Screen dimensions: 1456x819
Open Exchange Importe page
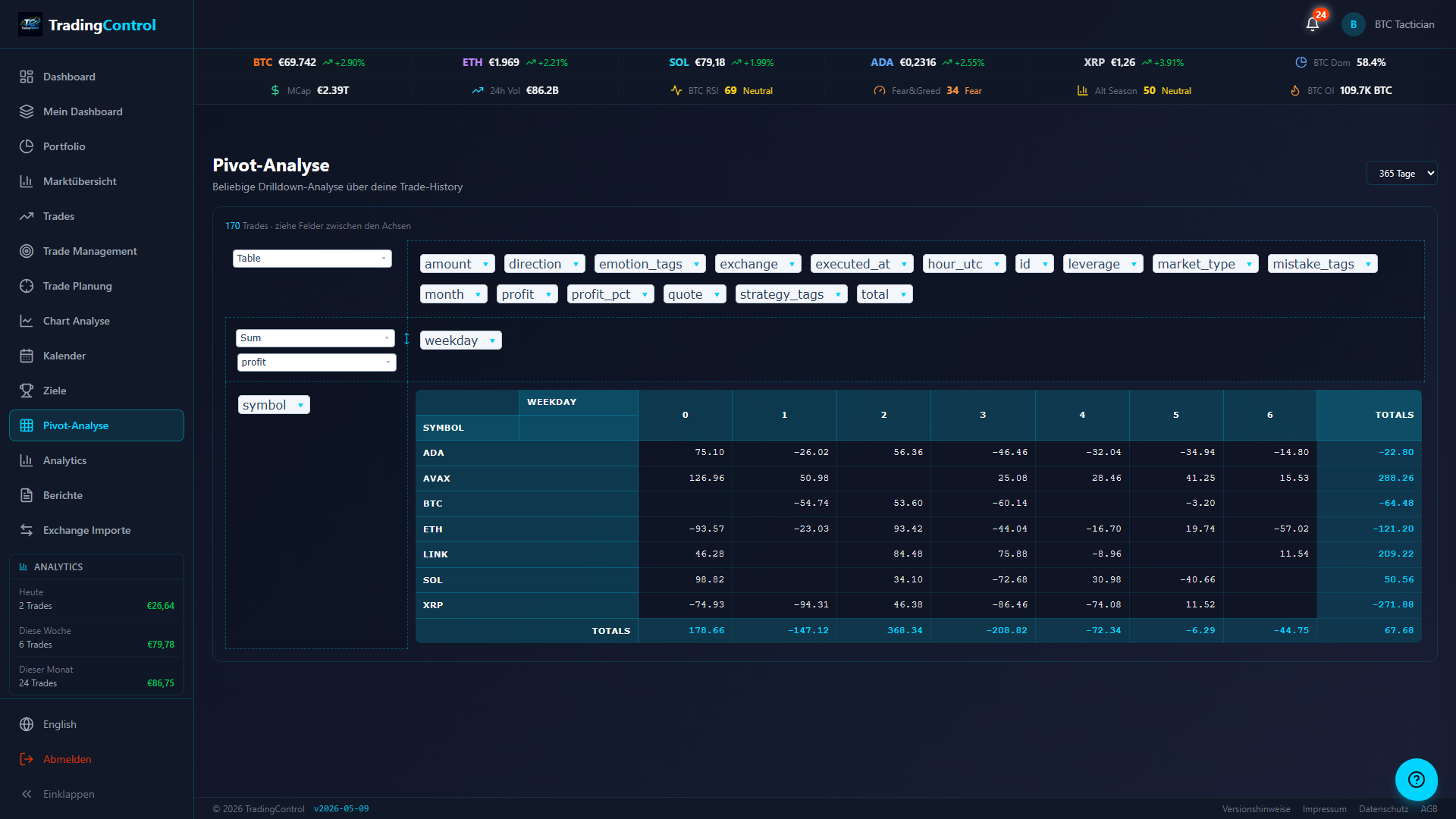pyautogui.click(x=96, y=530)
